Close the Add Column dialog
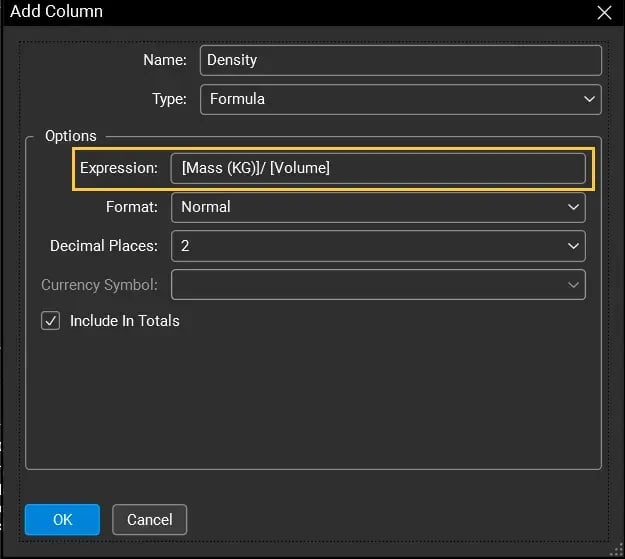This screenshot has height=559, width=625. click(604, 13)
